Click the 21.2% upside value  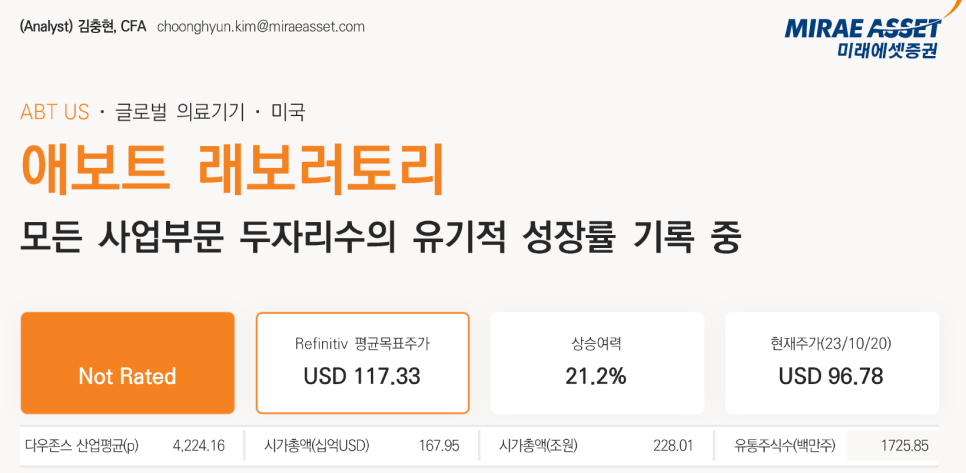click(596, 376)
